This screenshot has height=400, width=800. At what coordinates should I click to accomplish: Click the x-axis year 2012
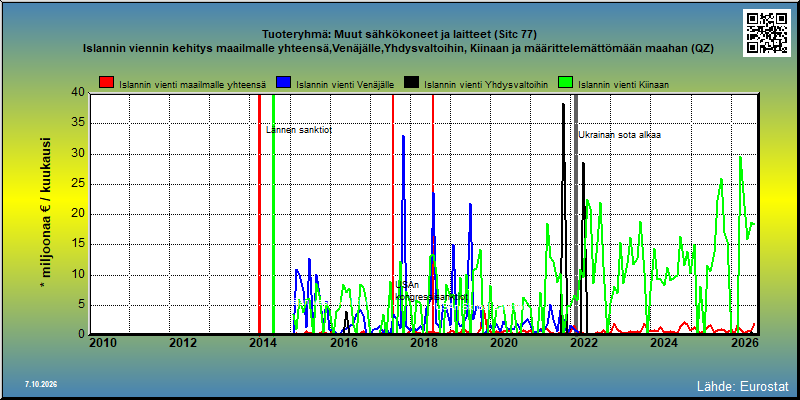(183, 342)
